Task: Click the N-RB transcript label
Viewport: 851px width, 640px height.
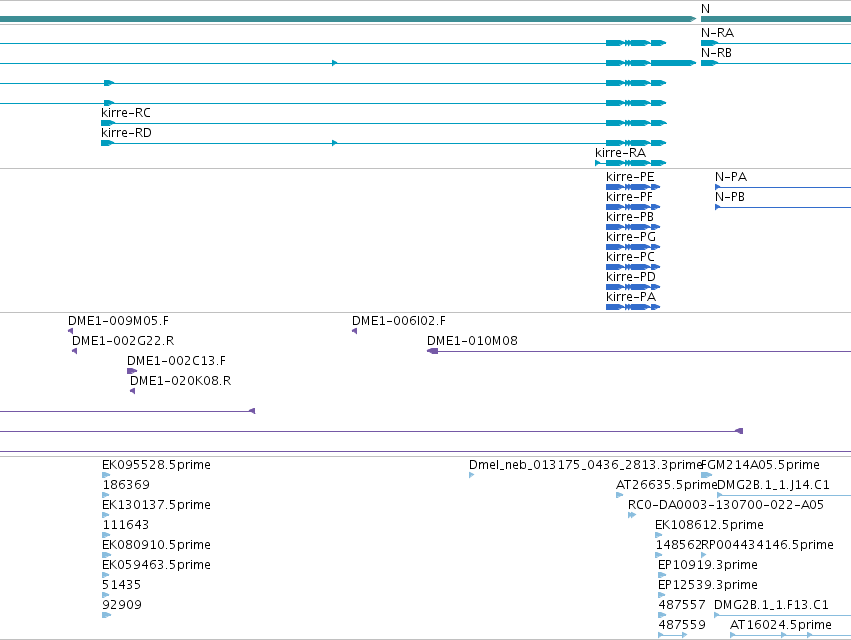Action: 716,53
